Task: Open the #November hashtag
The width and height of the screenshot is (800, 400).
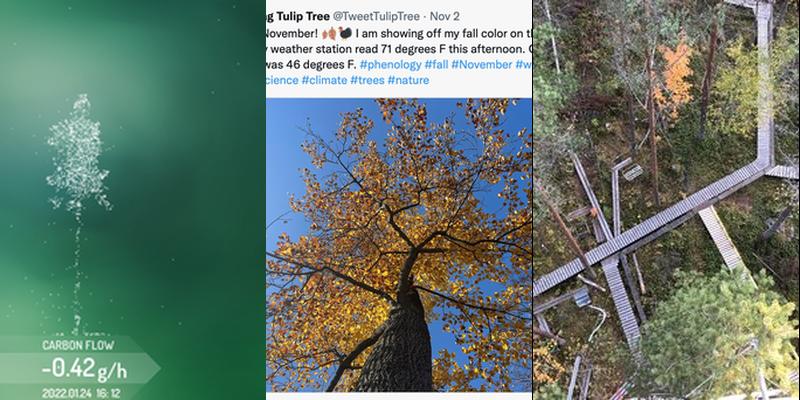Action: [x=482, y=65]
